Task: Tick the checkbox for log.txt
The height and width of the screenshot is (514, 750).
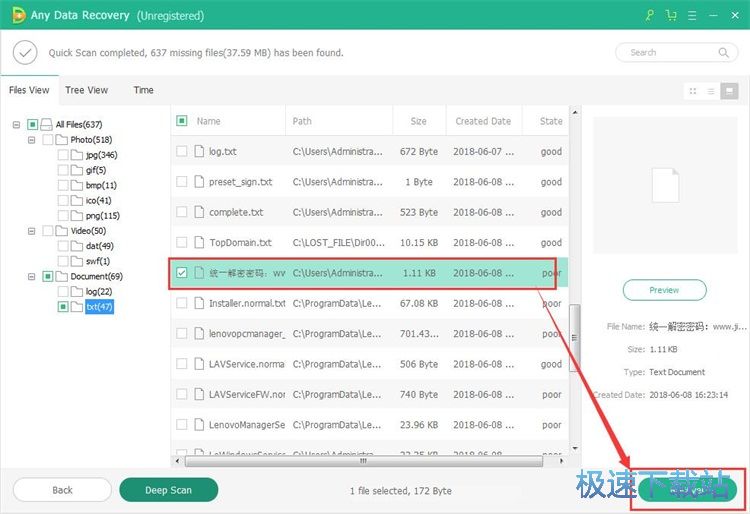Action: pos(182,152)
